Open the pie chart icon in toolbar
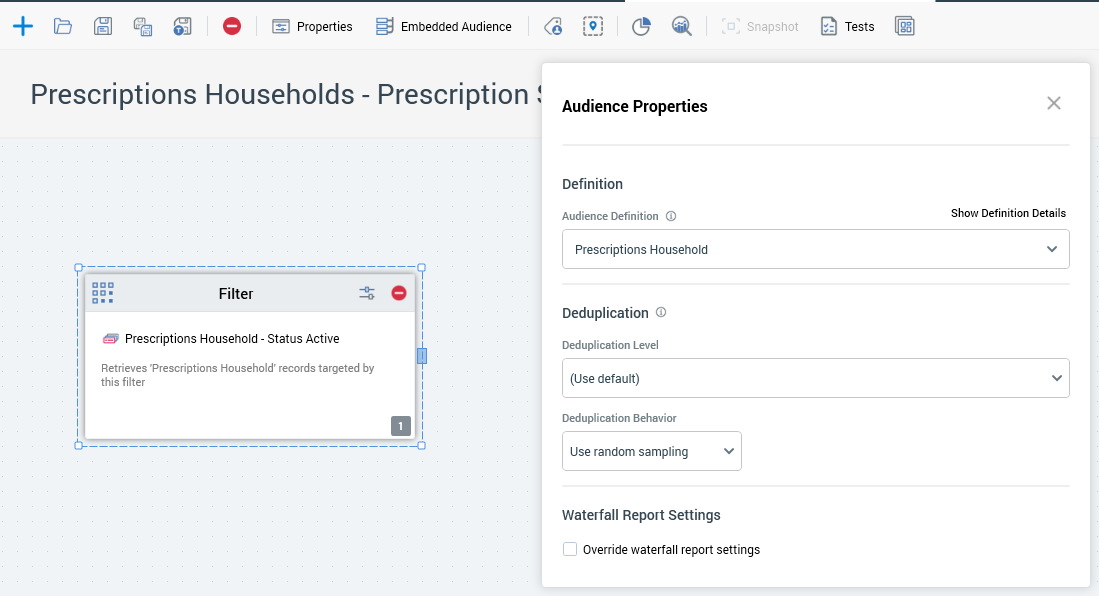Viewport: 1099px width, 596px height. point(641,26)
